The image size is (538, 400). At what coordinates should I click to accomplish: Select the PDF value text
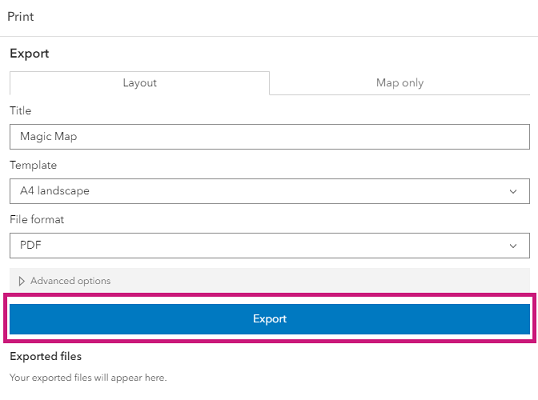(31, 245)
